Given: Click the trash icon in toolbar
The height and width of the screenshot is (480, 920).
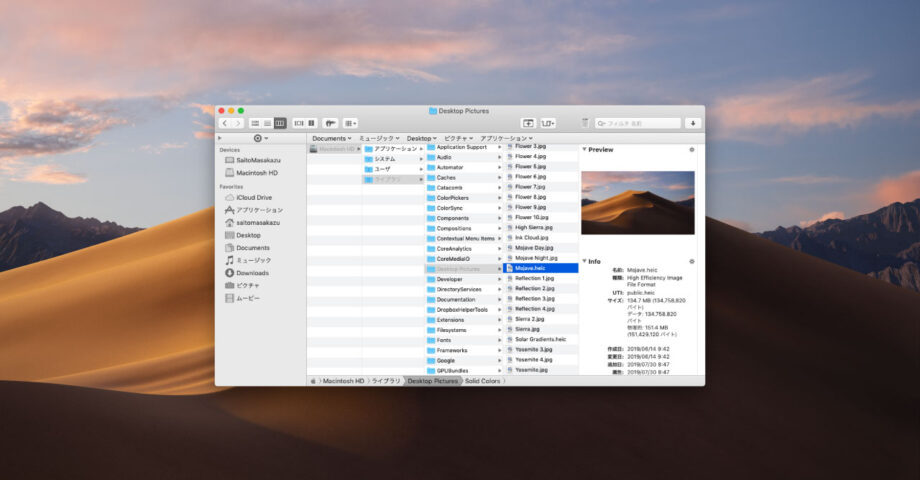Looking at the screenshot, I should [585, 123].
